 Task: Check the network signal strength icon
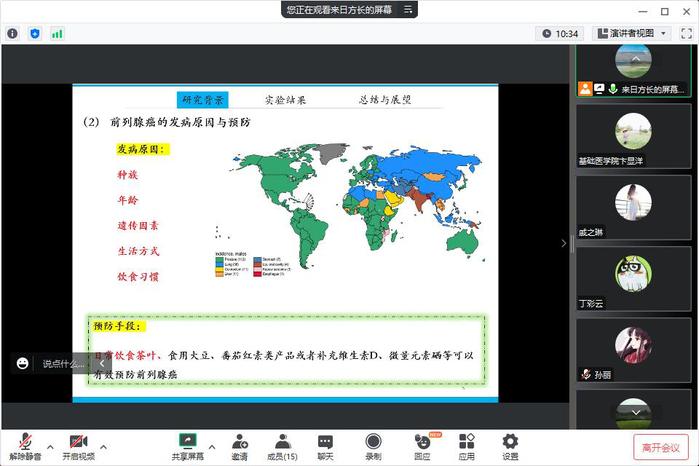(x=57, y=33)
